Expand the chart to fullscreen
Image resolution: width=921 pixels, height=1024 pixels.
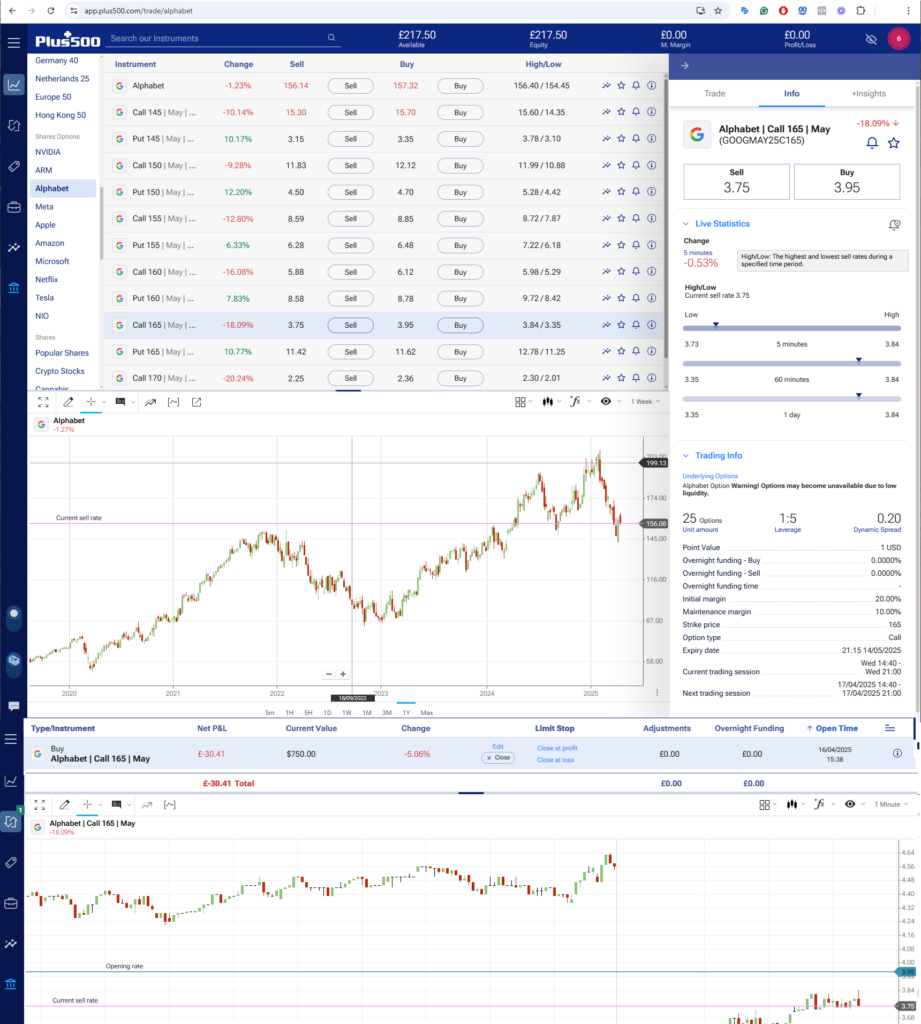42,402
